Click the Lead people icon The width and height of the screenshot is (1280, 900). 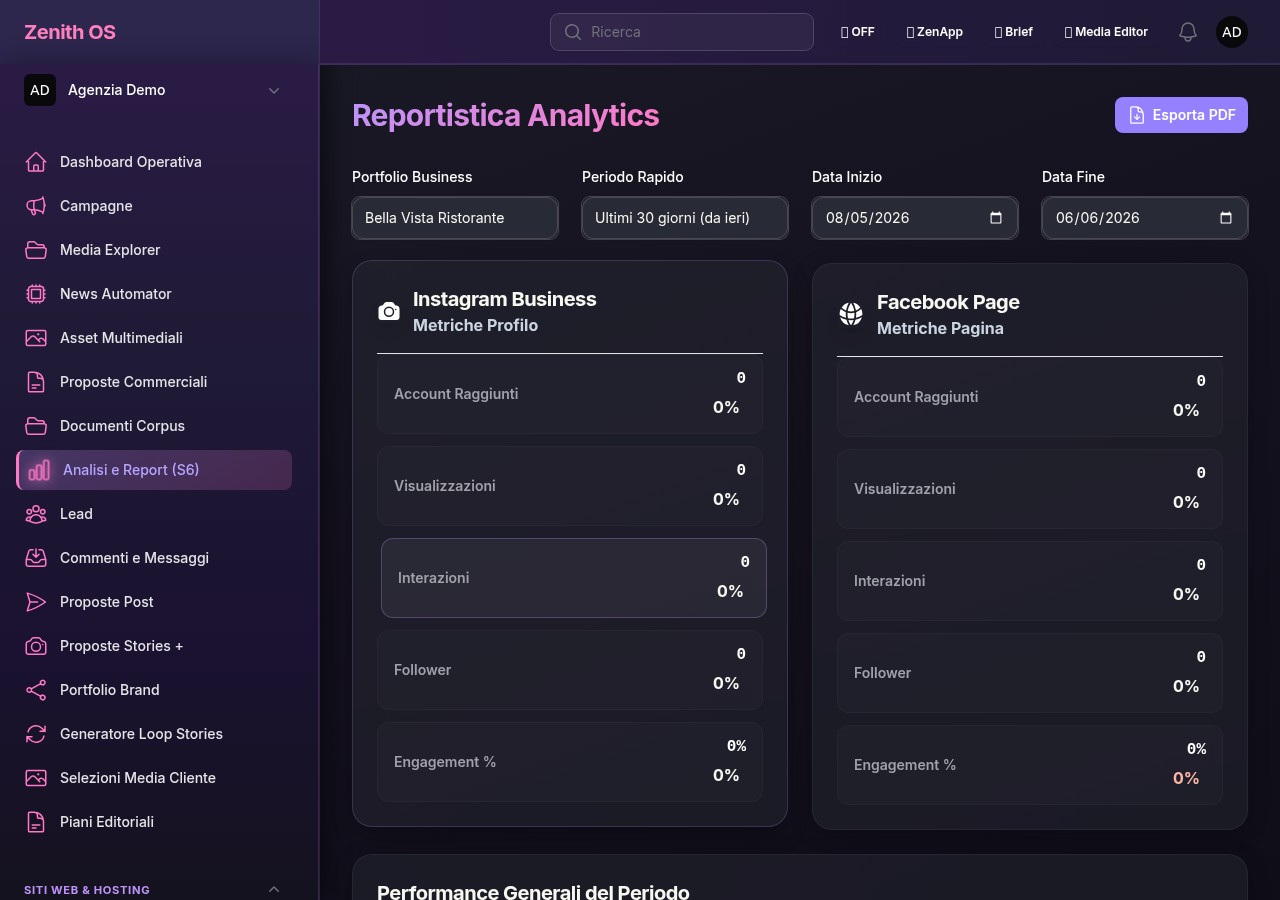pos(36,514)
